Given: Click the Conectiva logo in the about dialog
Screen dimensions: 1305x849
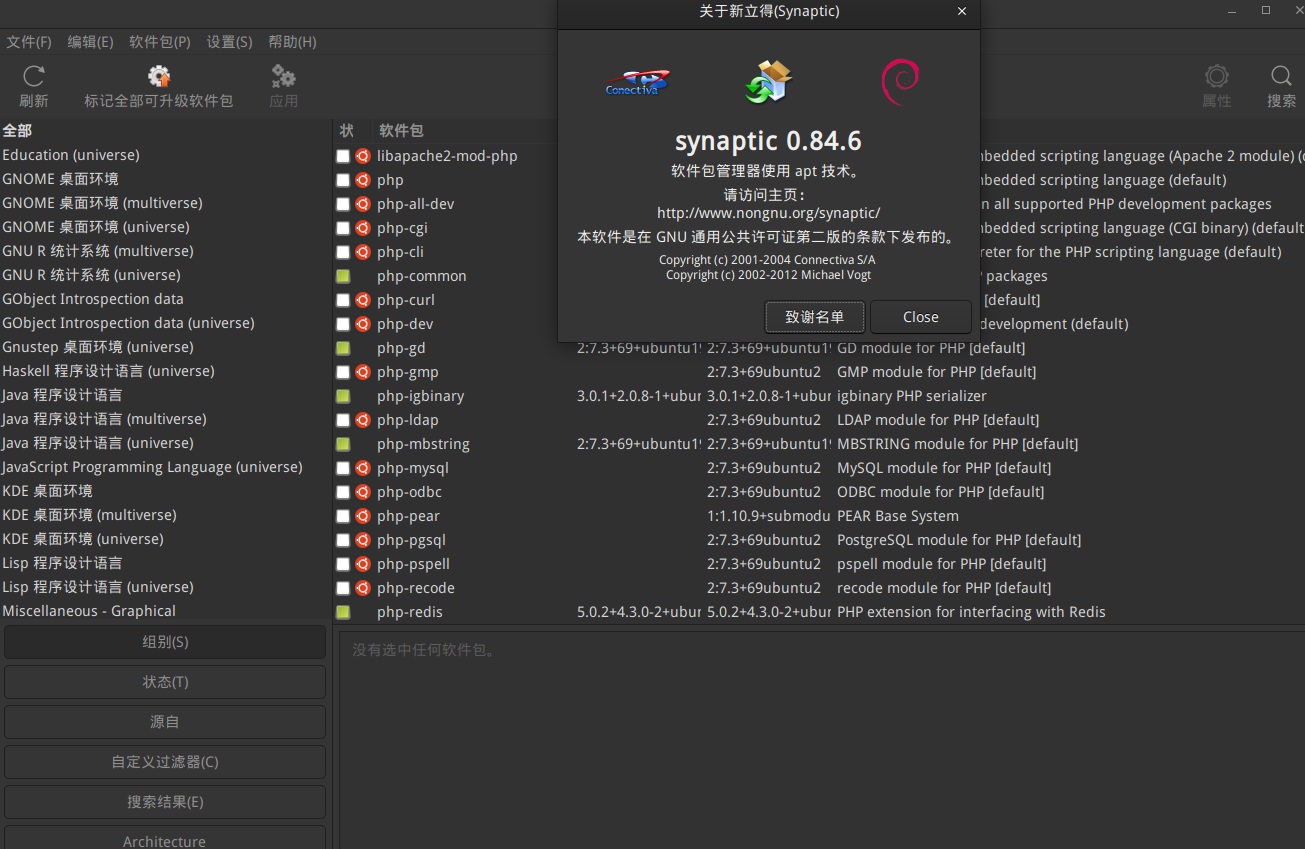Looking at the screenshot, I should (637, 83).
